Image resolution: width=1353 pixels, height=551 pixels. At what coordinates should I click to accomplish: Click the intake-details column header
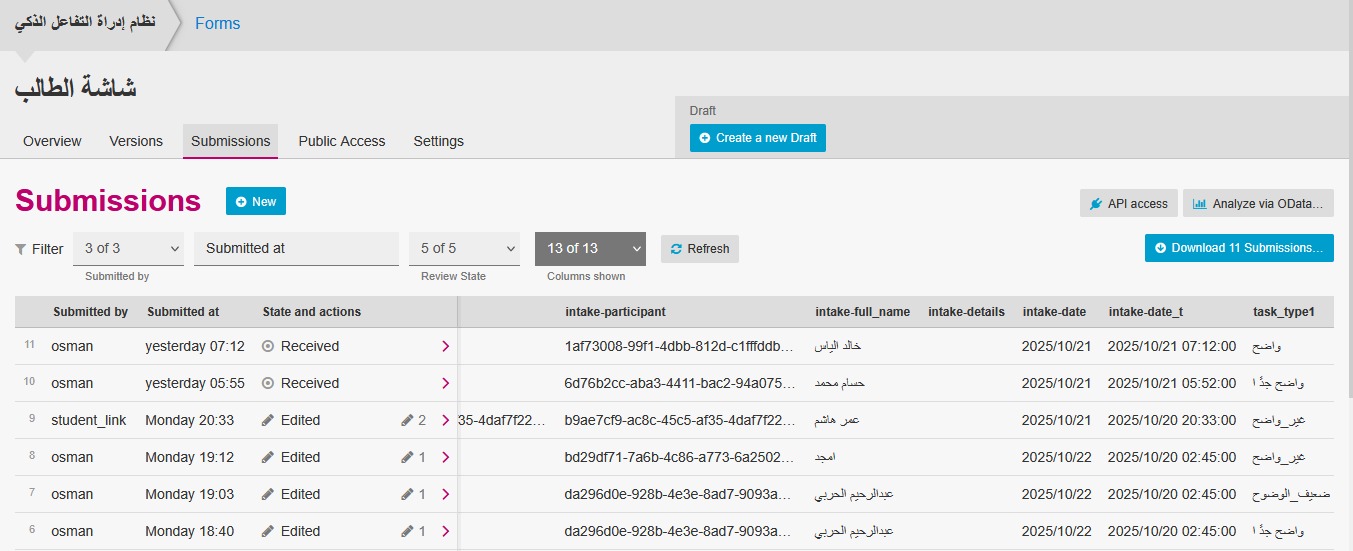coord(966,312)
